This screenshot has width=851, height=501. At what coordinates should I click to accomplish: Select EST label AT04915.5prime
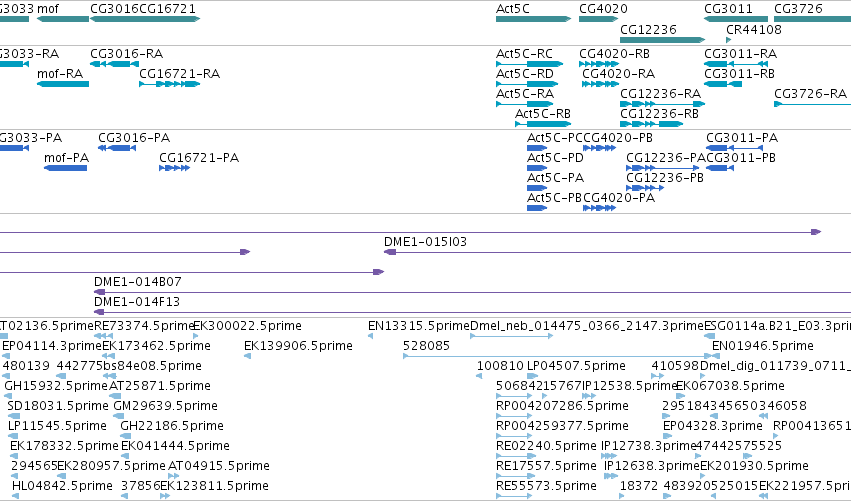219,466
